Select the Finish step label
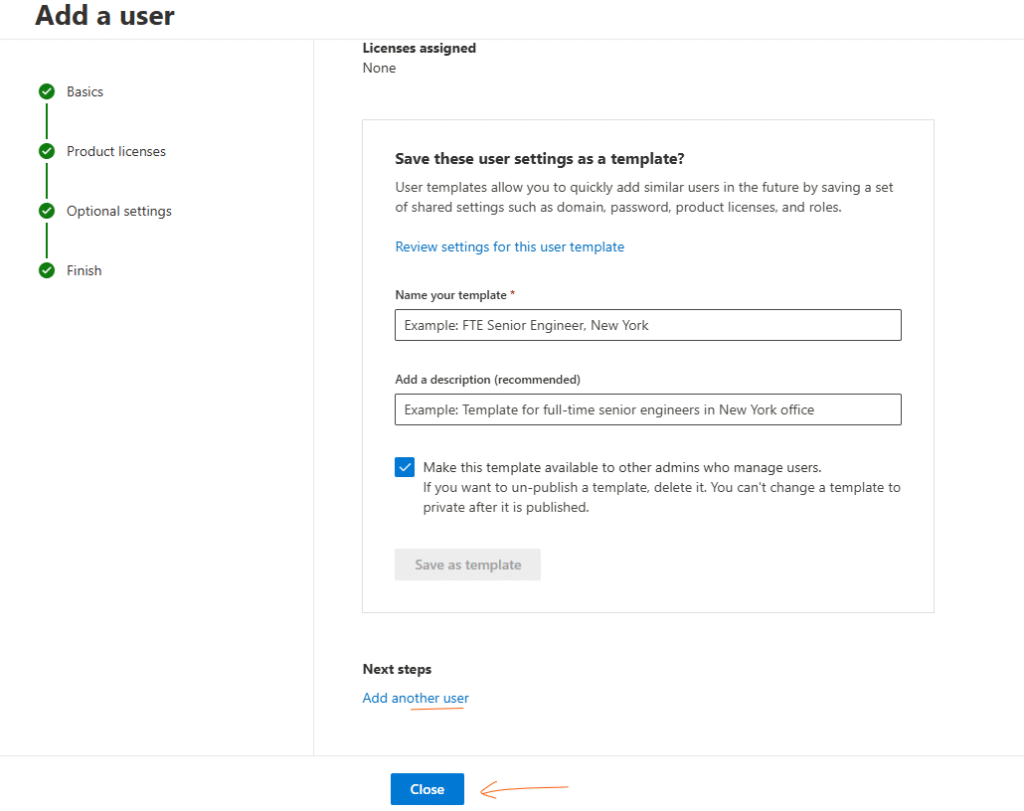This screenshot has height=811, width=1024. [84, 271]
